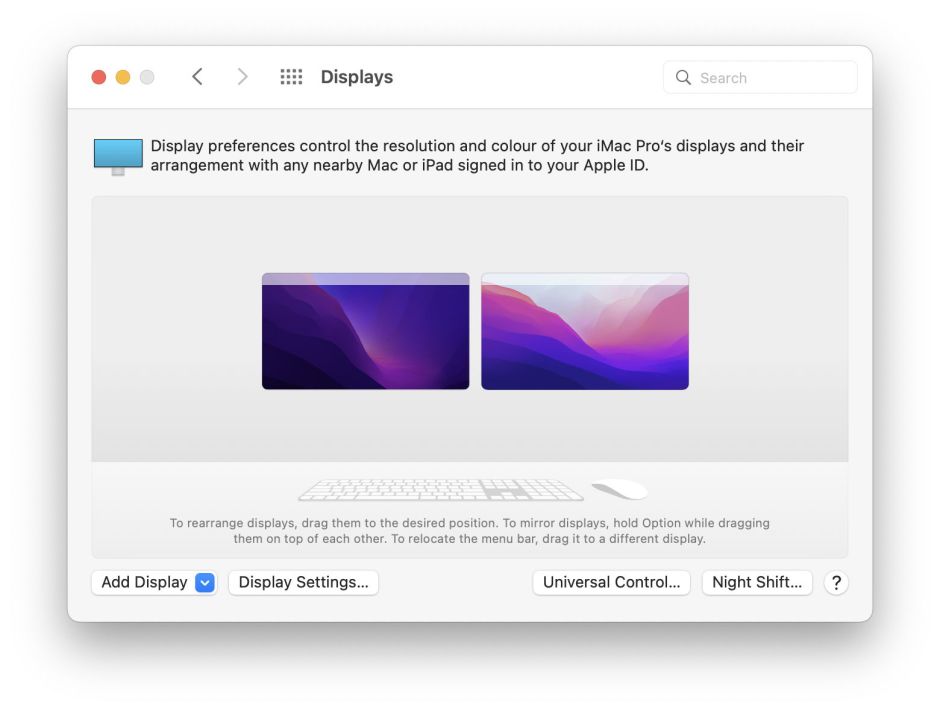Open Display Settings...
The width and height of the screenshot is (940, 711).
point(303,583)
